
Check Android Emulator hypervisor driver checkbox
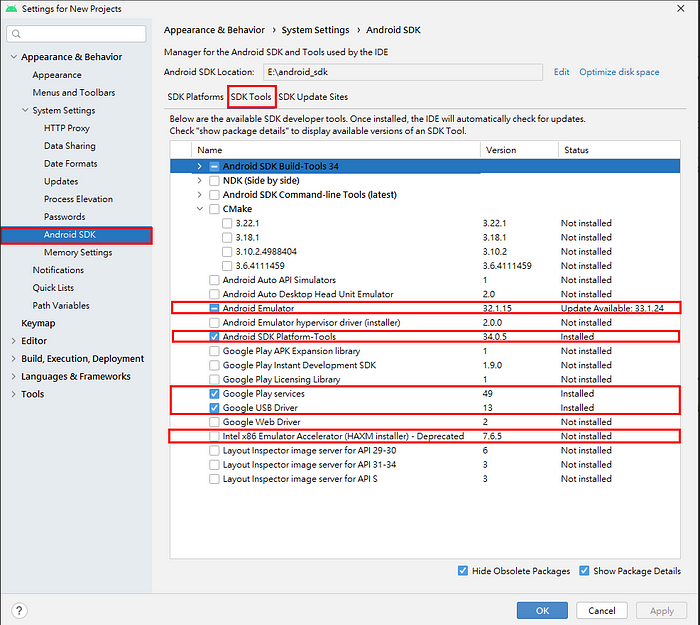point(214,323)
